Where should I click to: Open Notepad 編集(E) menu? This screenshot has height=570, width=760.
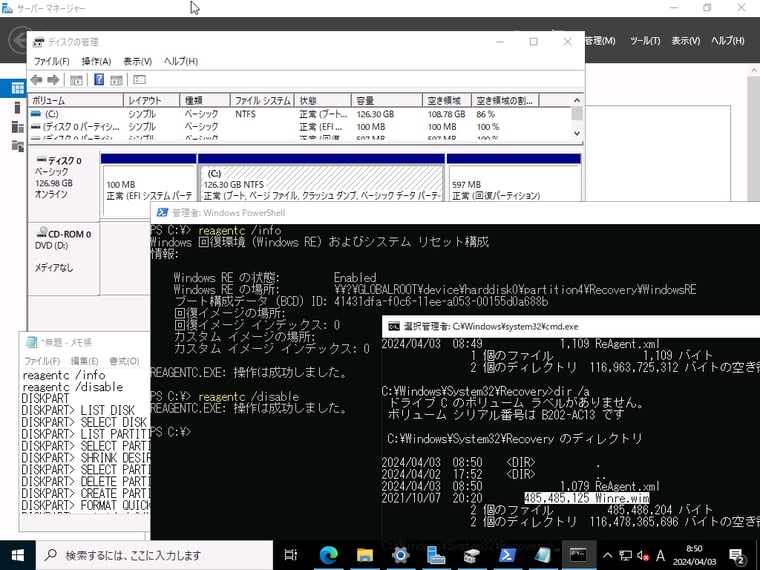point(84,361)
